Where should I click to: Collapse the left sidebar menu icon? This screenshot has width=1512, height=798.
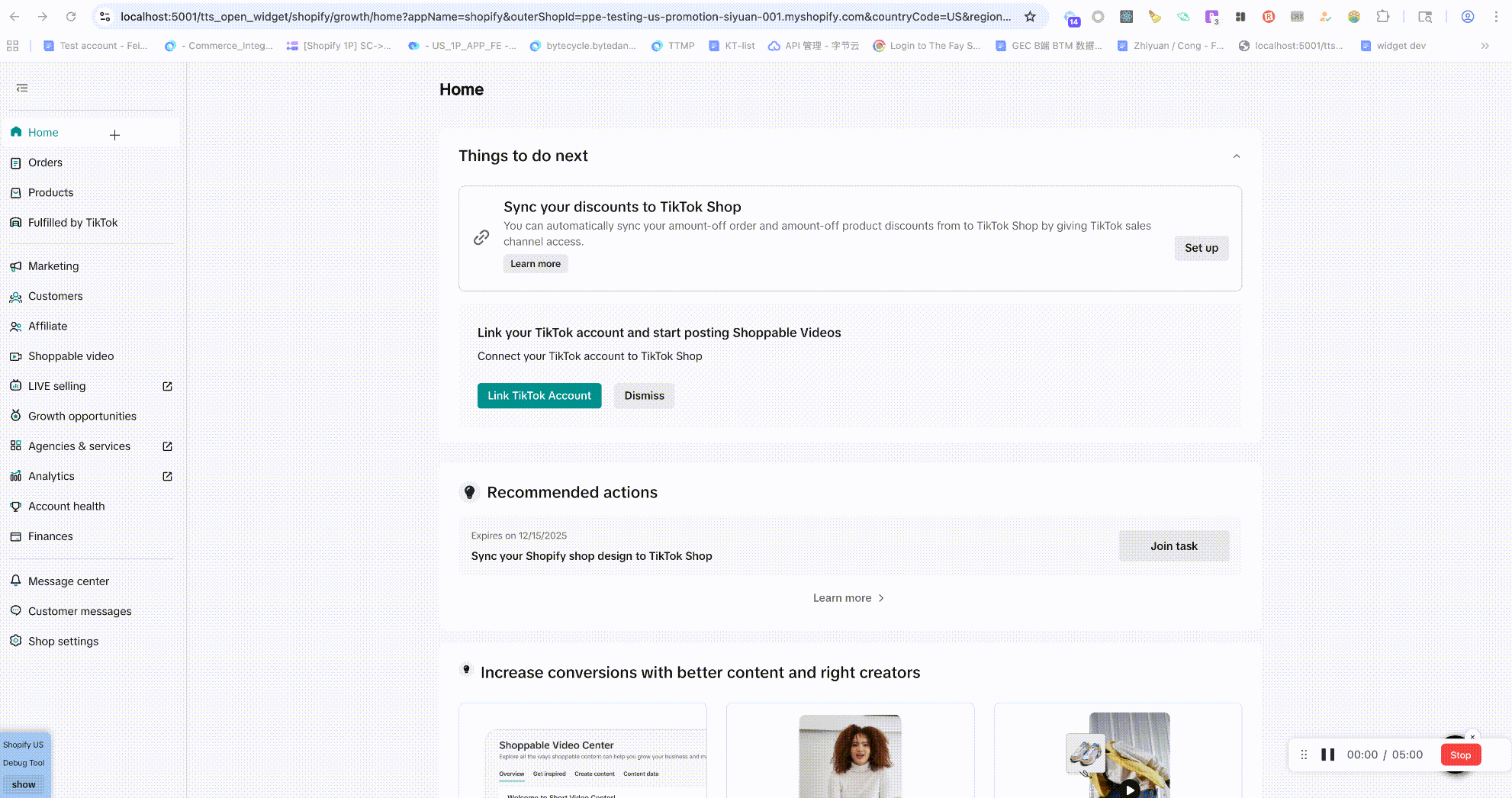coord(22,88)
